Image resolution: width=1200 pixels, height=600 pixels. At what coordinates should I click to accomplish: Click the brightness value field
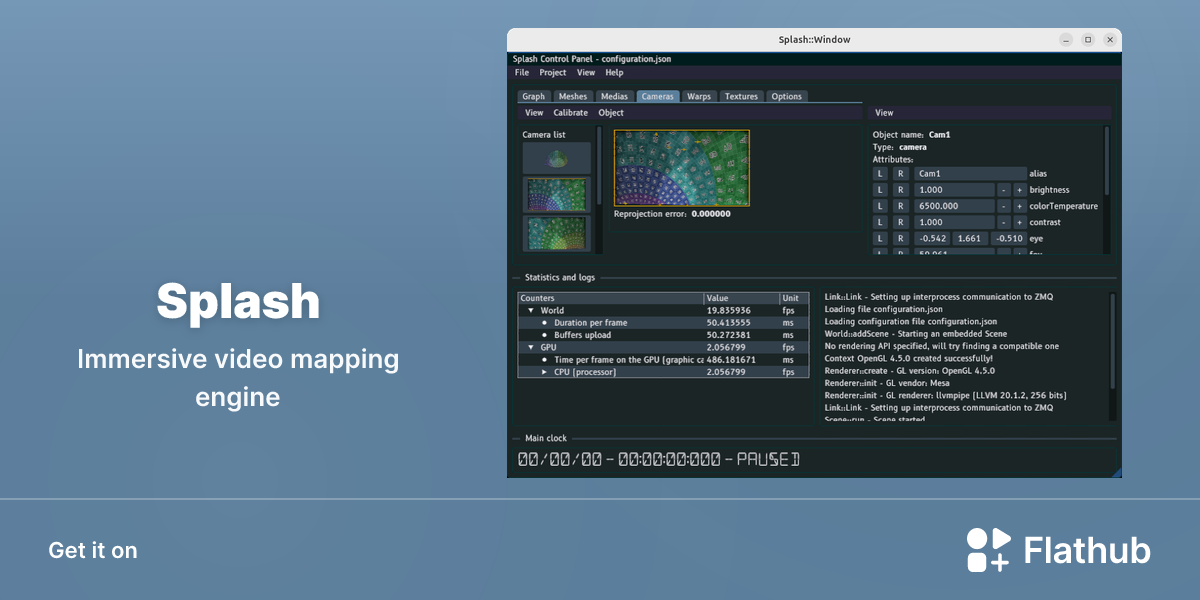pyautogui.click(x=954, y=190)
